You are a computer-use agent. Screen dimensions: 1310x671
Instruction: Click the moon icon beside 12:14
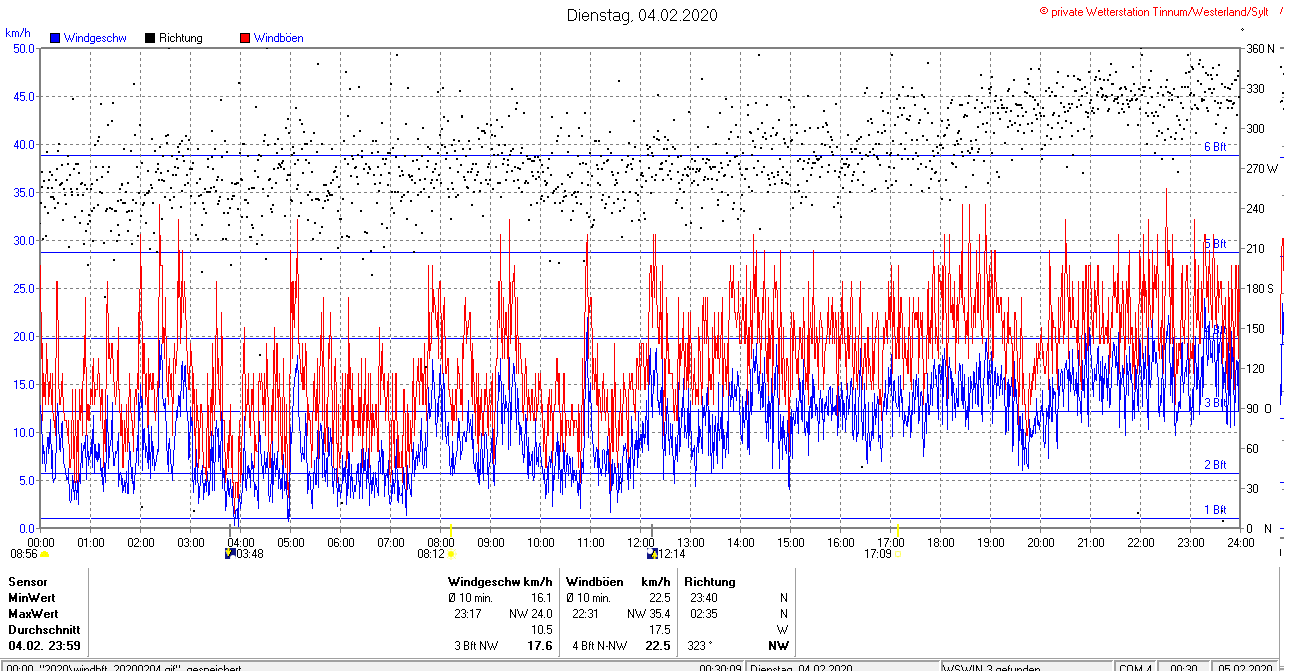[654, 552]
